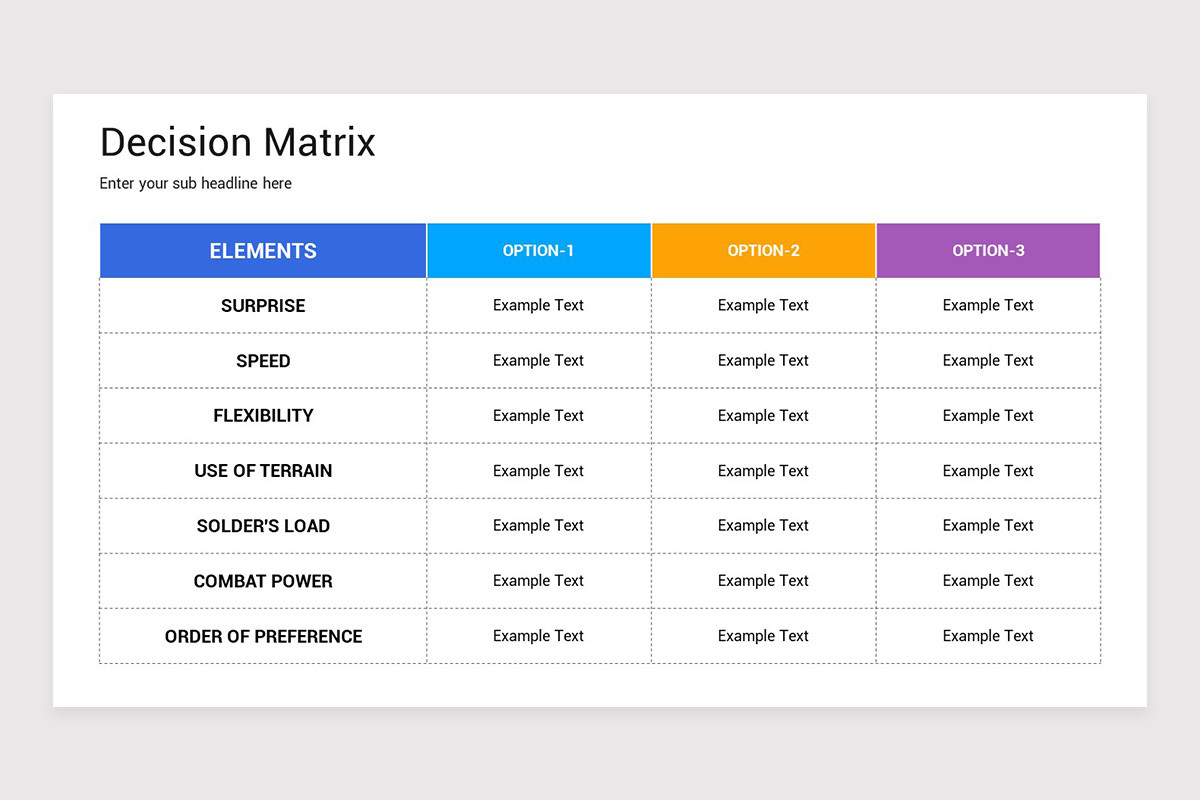Image resolution: width=1200 pixels, height=800 pixels.
Task: Click the FLEXIBILITY row label
Action: coord(263,416)
